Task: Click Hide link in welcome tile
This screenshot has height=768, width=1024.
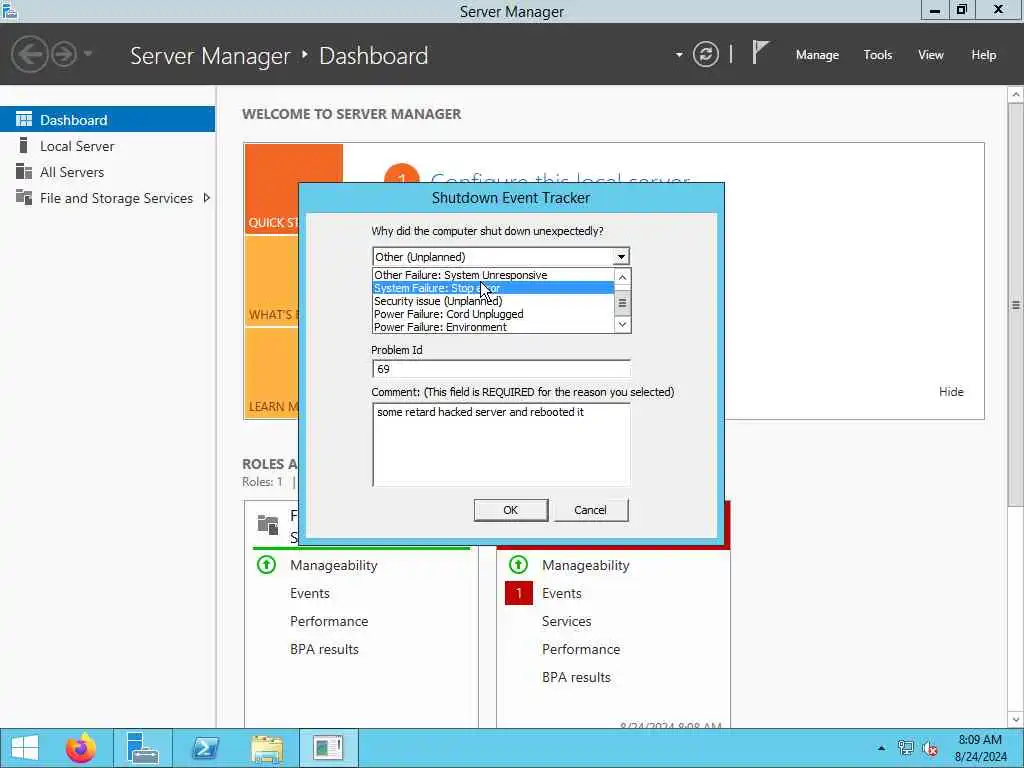Action: tap(951, 392)
